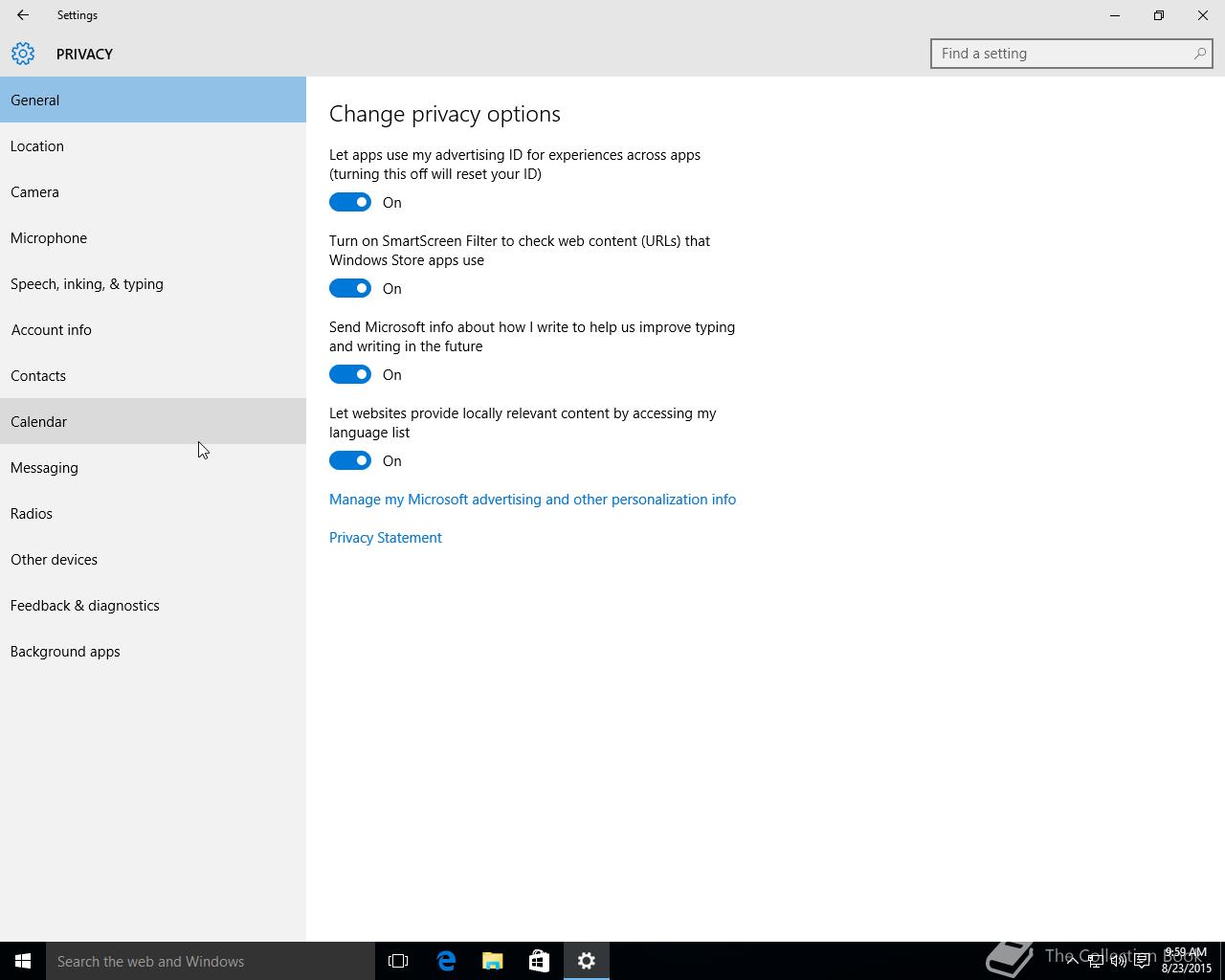Minimize the Settings window

pos(1115,15)
